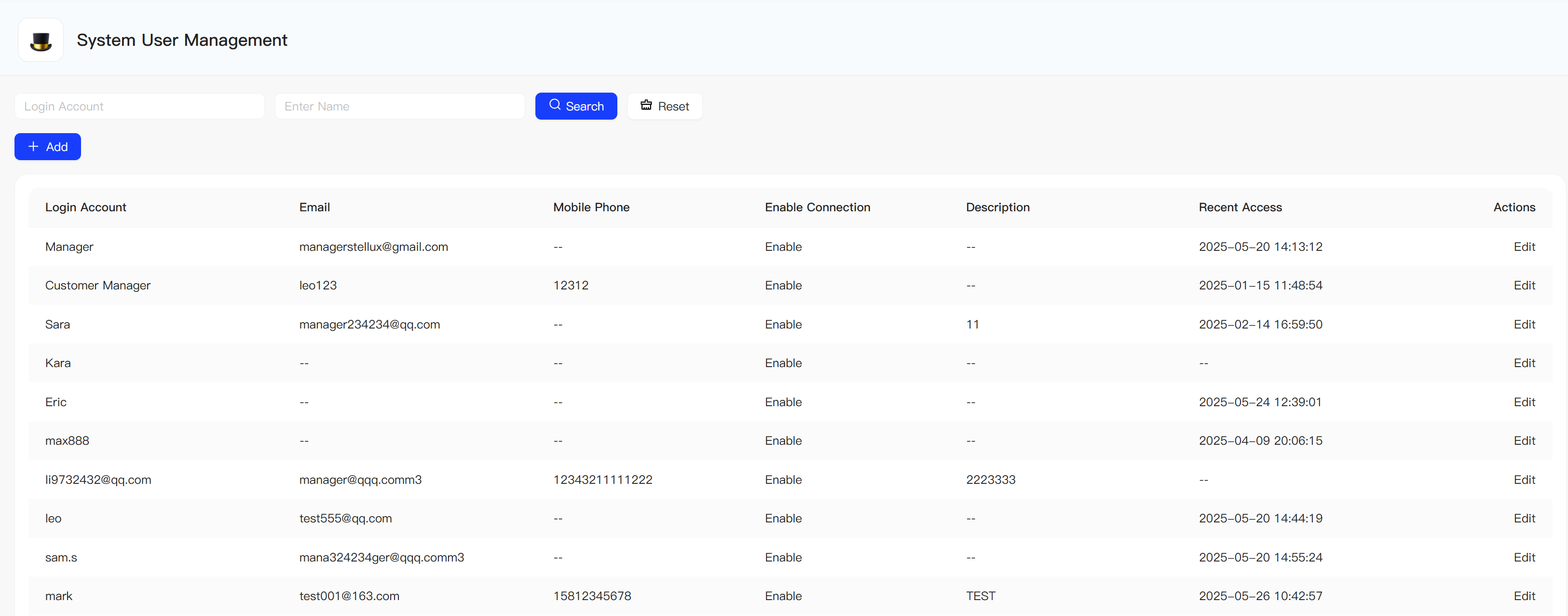The image size is (1568, 616).
Task: Click the TEST description in mark row
Action: coord(981,596)
